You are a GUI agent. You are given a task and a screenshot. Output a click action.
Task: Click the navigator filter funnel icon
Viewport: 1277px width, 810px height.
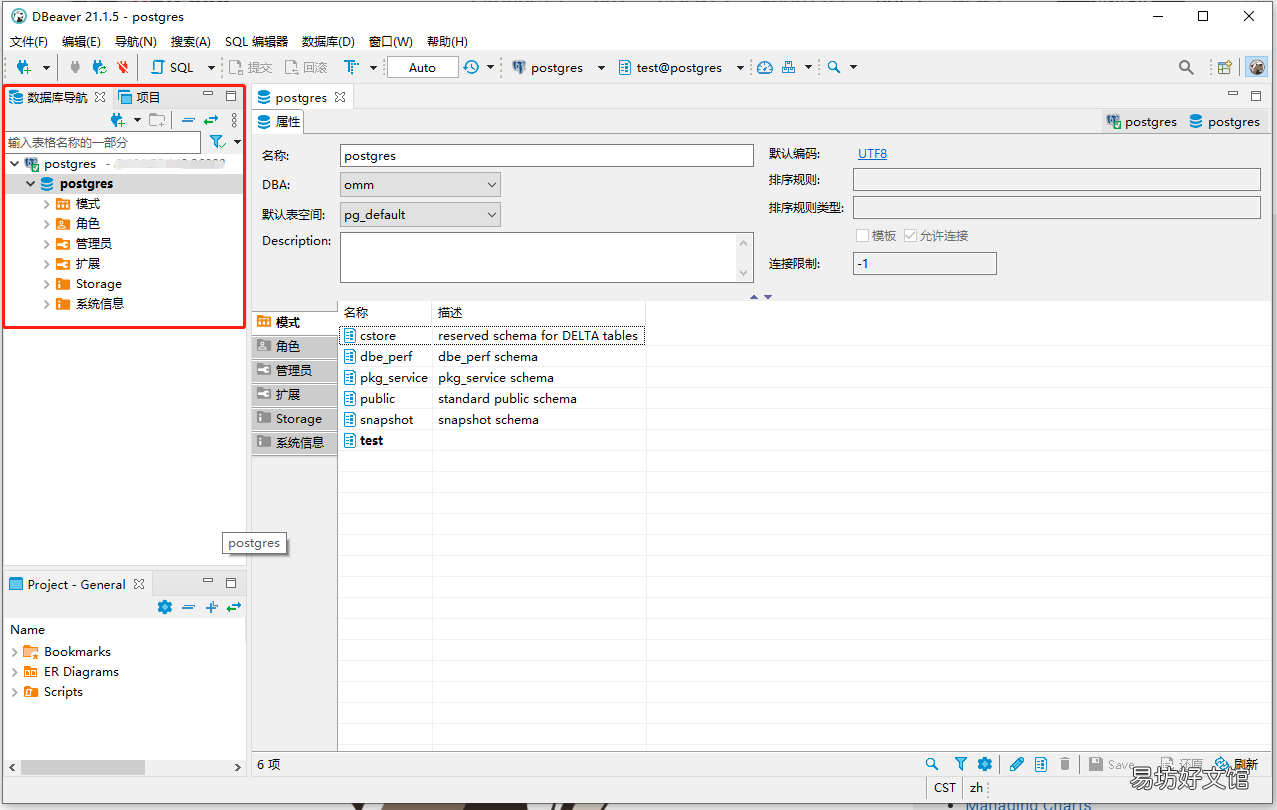click(217, 142)
